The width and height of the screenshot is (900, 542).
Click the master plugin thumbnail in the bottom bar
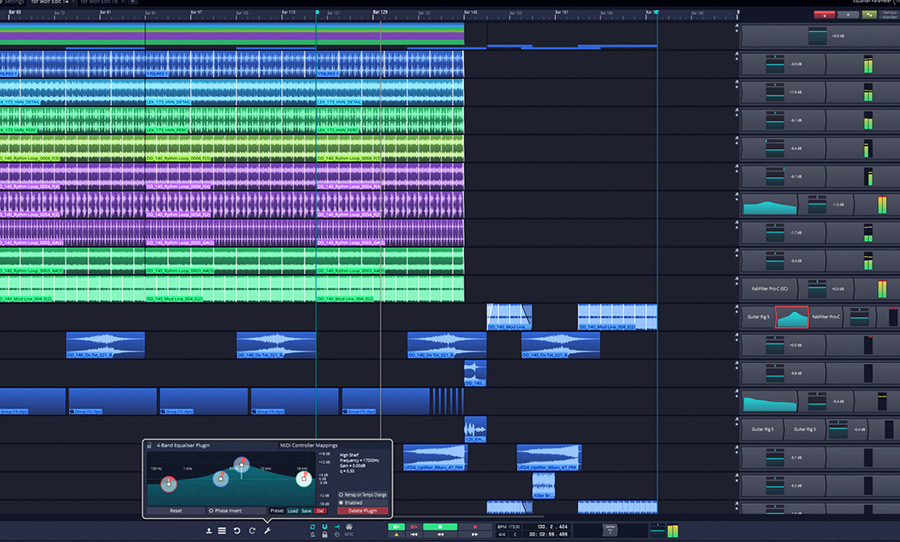click(x=610, y=531)
